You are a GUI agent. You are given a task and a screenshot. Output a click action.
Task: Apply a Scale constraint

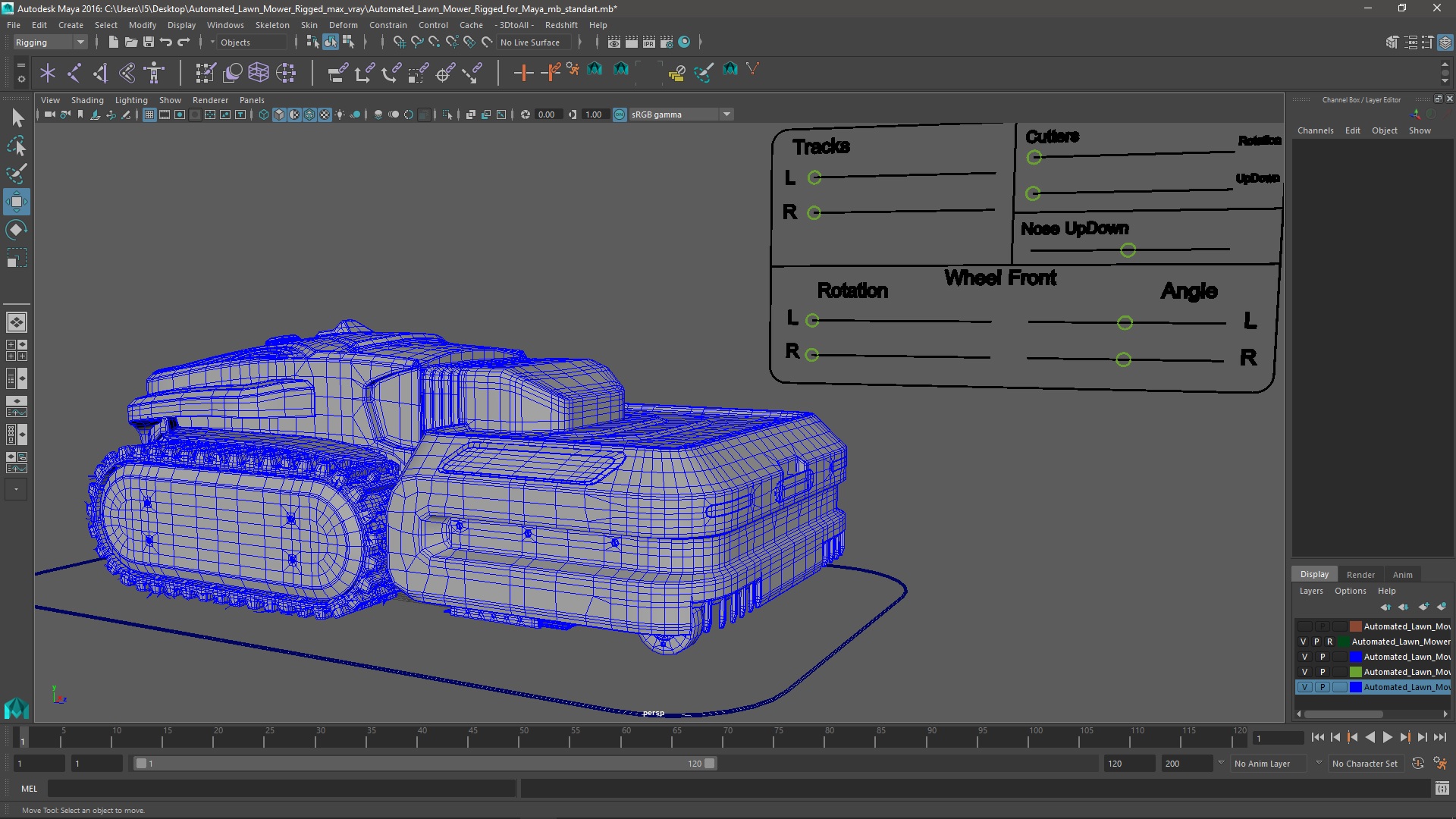(x=418, y=73)
